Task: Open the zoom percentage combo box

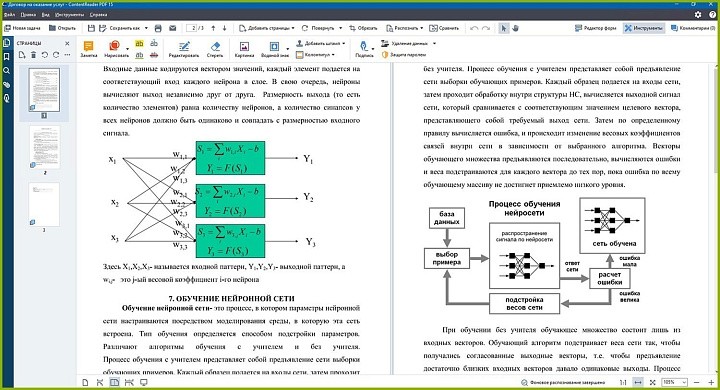Action: (x=674, y=382)
